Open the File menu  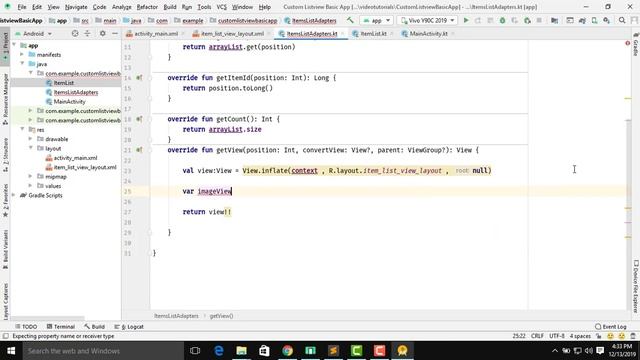(22, 7)
